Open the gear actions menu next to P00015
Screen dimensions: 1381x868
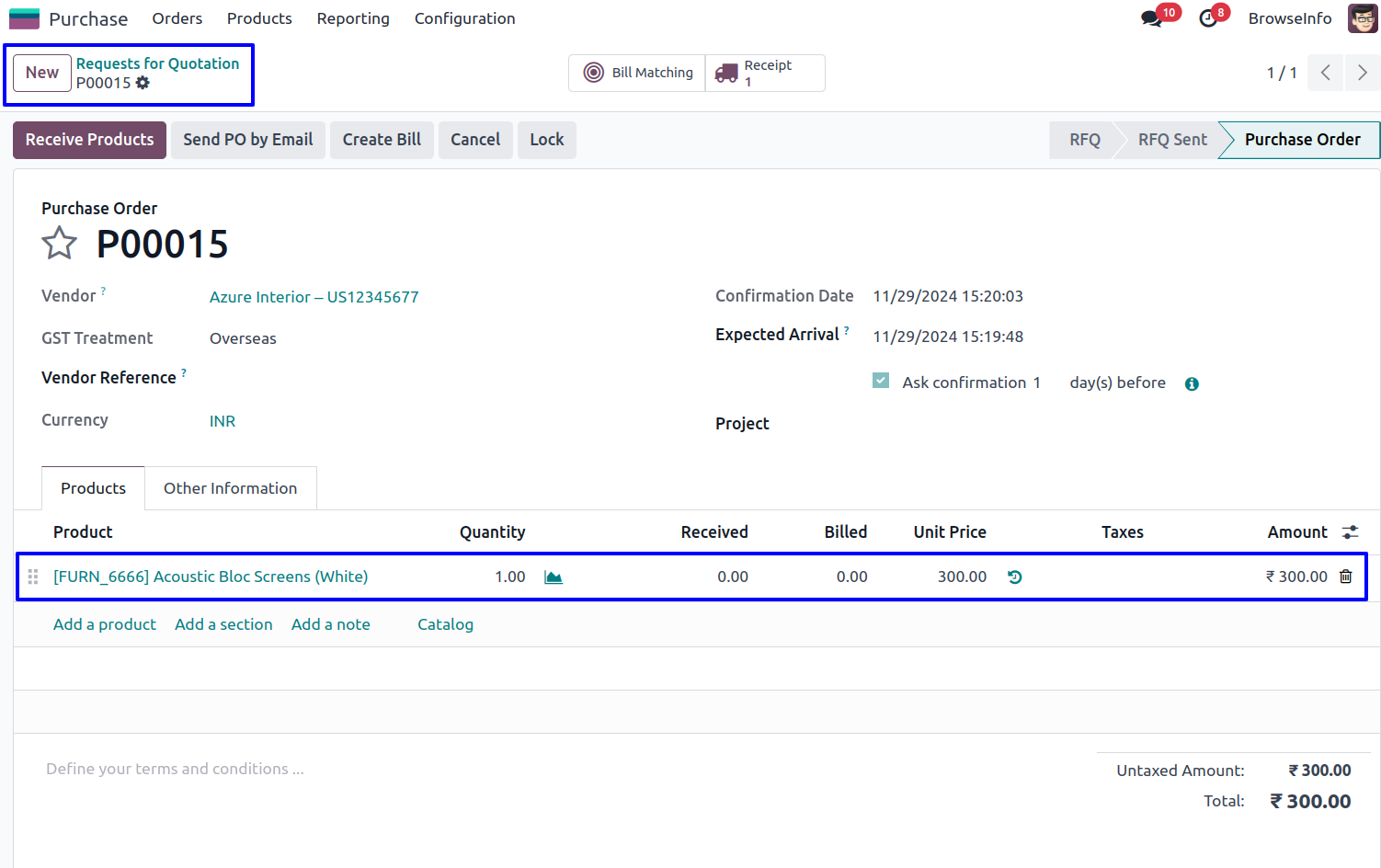(x=143, y=83)
